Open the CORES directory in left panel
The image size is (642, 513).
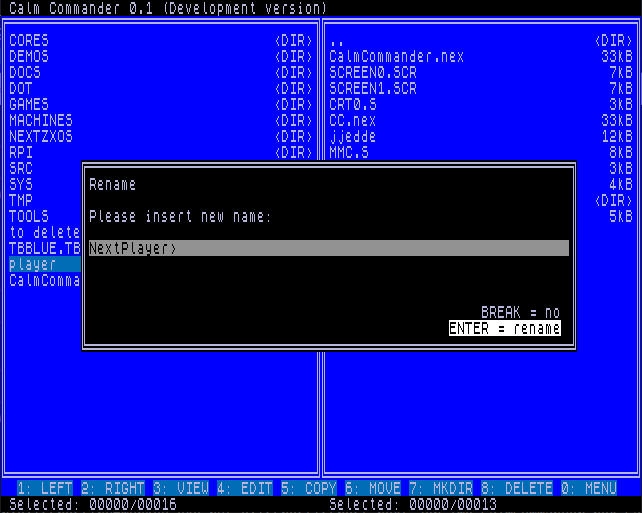pos(29,40)
